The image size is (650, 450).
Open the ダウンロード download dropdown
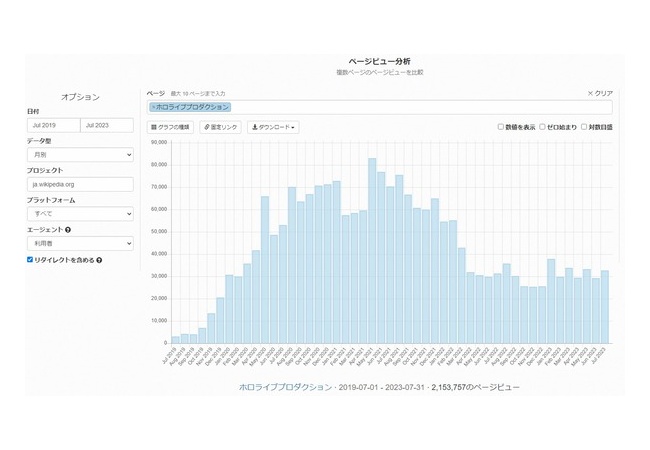273,127
